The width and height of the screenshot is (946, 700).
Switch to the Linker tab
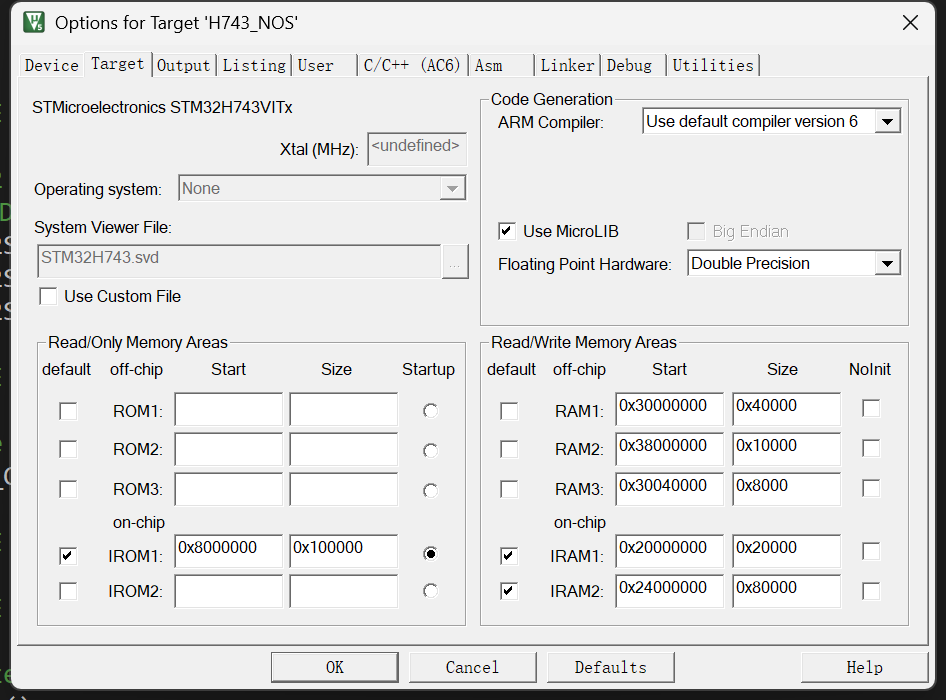(567, 65)
